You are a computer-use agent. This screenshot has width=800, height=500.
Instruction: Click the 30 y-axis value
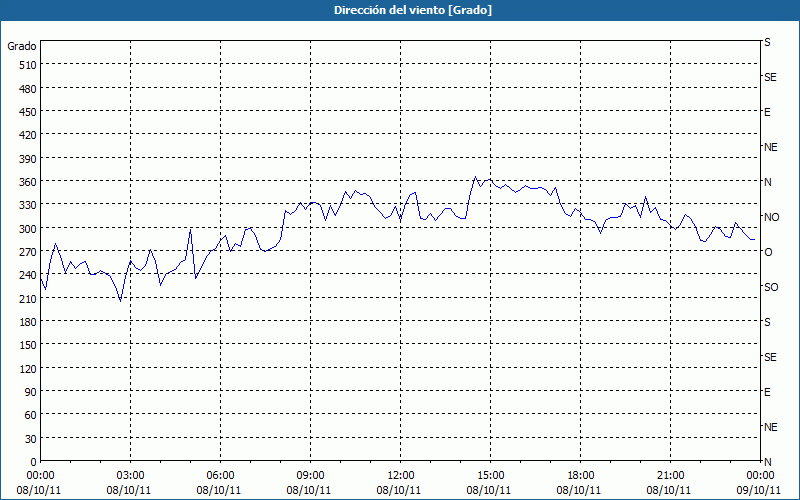(31, 439)
